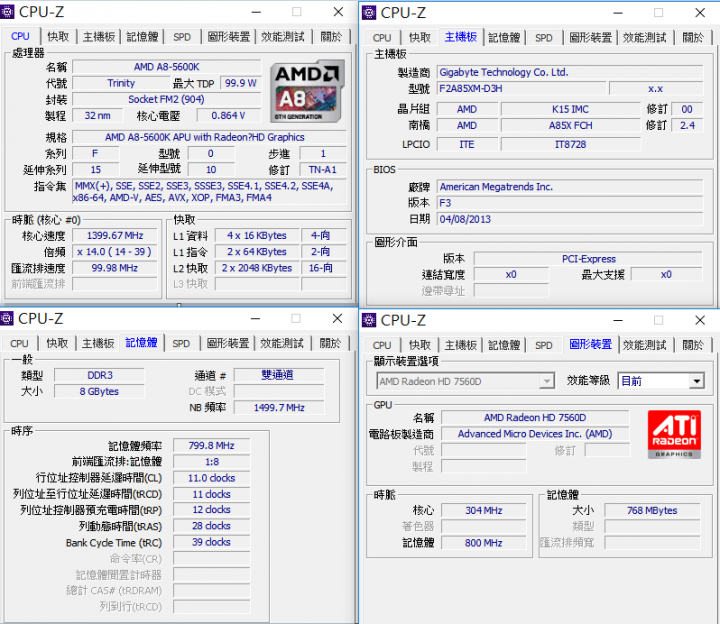Click the CPU-Z app icon in CPU window title bar
The width and height of the screenshot is (720, 624).
7,12
